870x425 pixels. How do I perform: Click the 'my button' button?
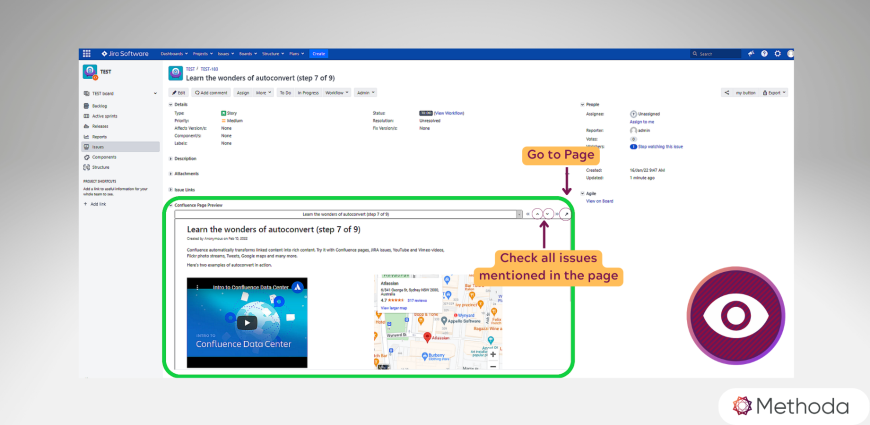pyautogui.click(x=745, y=93)
